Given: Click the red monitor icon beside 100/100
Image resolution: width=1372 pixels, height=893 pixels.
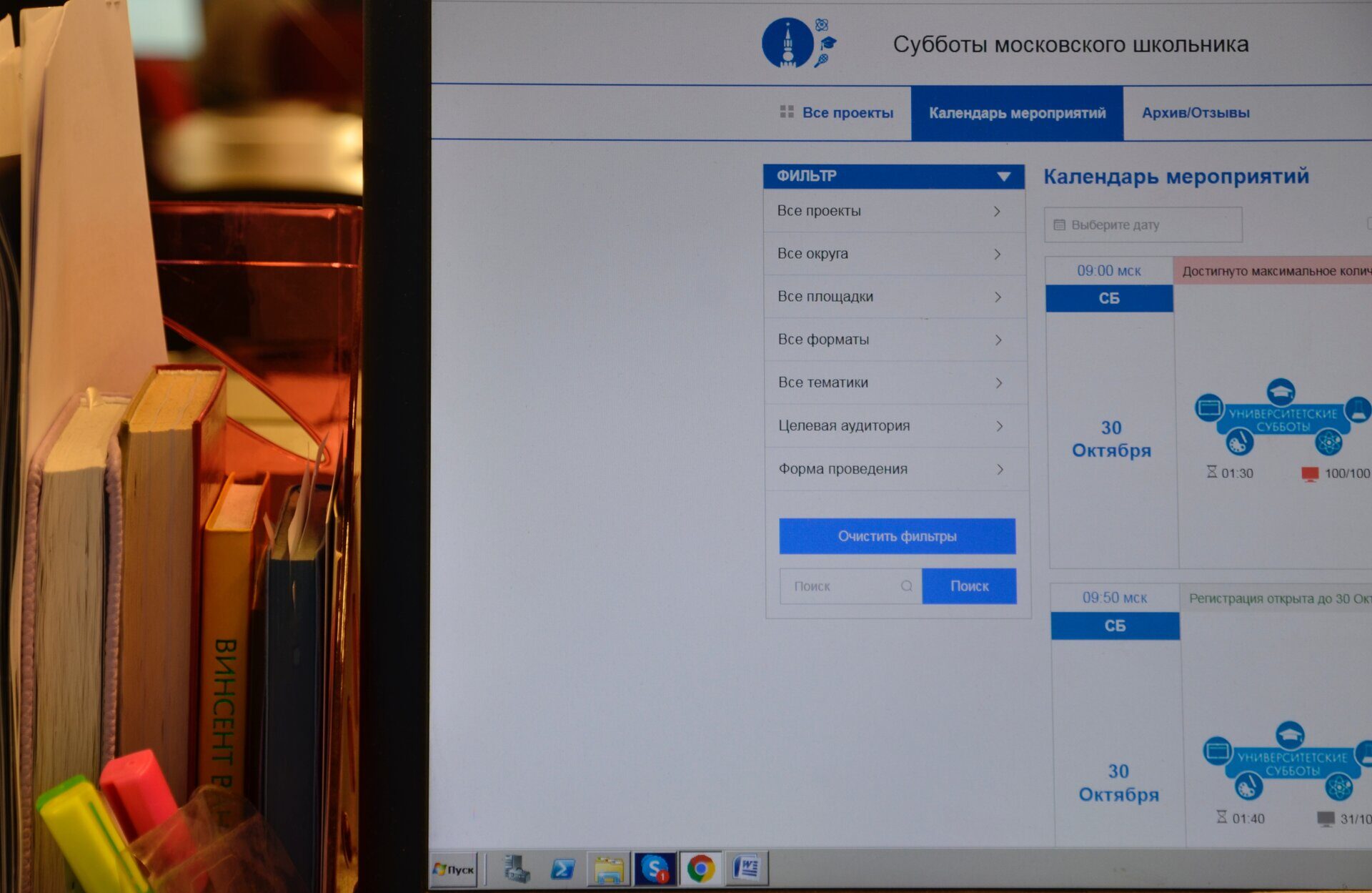Looking at the screenshot, I should [1310, 474].
